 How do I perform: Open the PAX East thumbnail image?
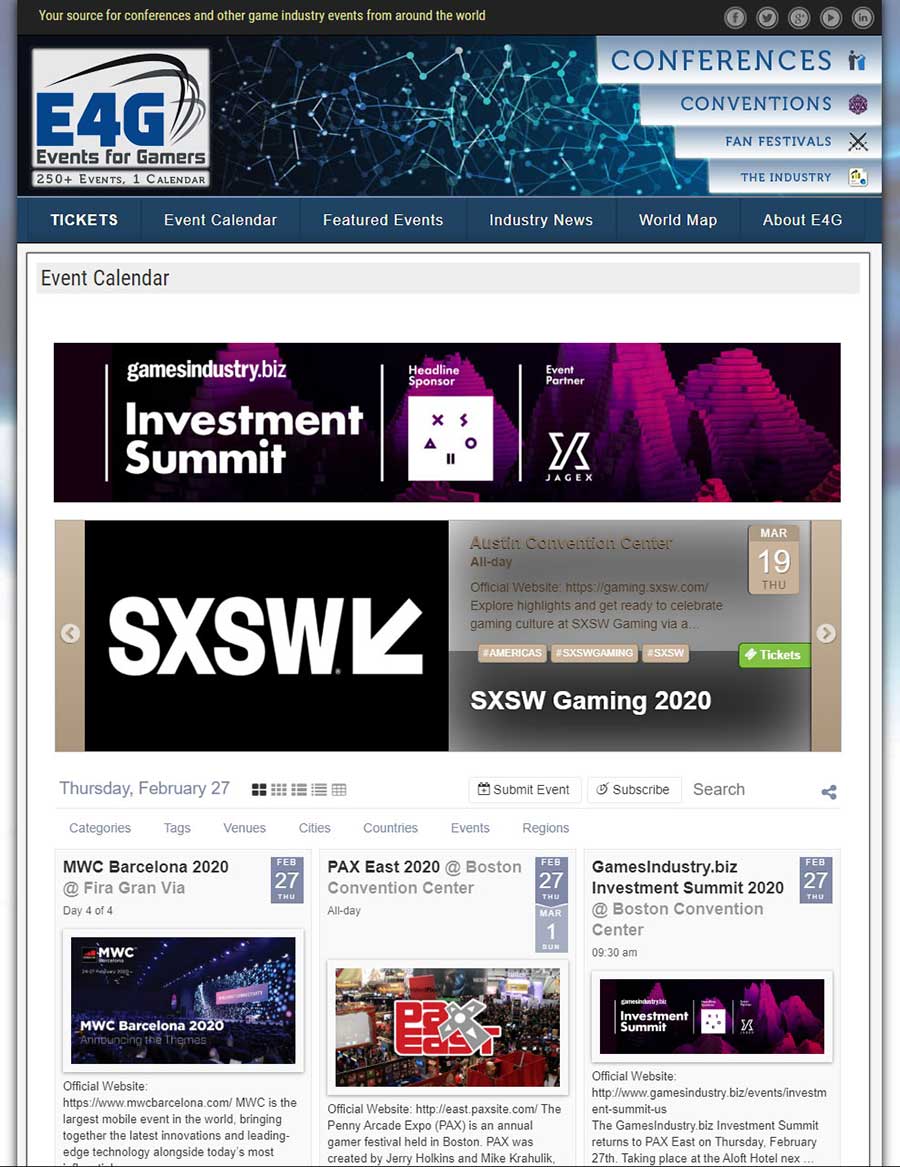[447, 1027]
